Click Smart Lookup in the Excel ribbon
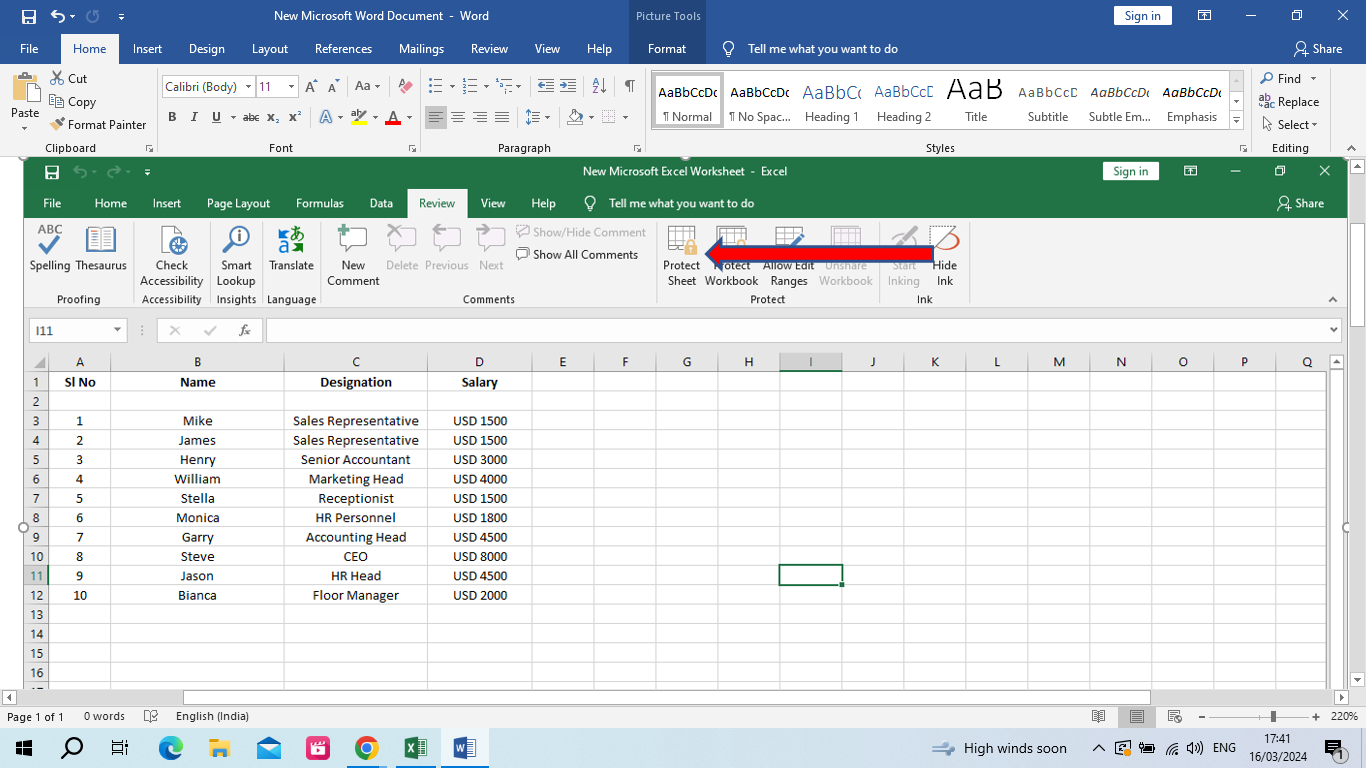The width and height of the screenshot is (1366, 768). click(236, 256)
